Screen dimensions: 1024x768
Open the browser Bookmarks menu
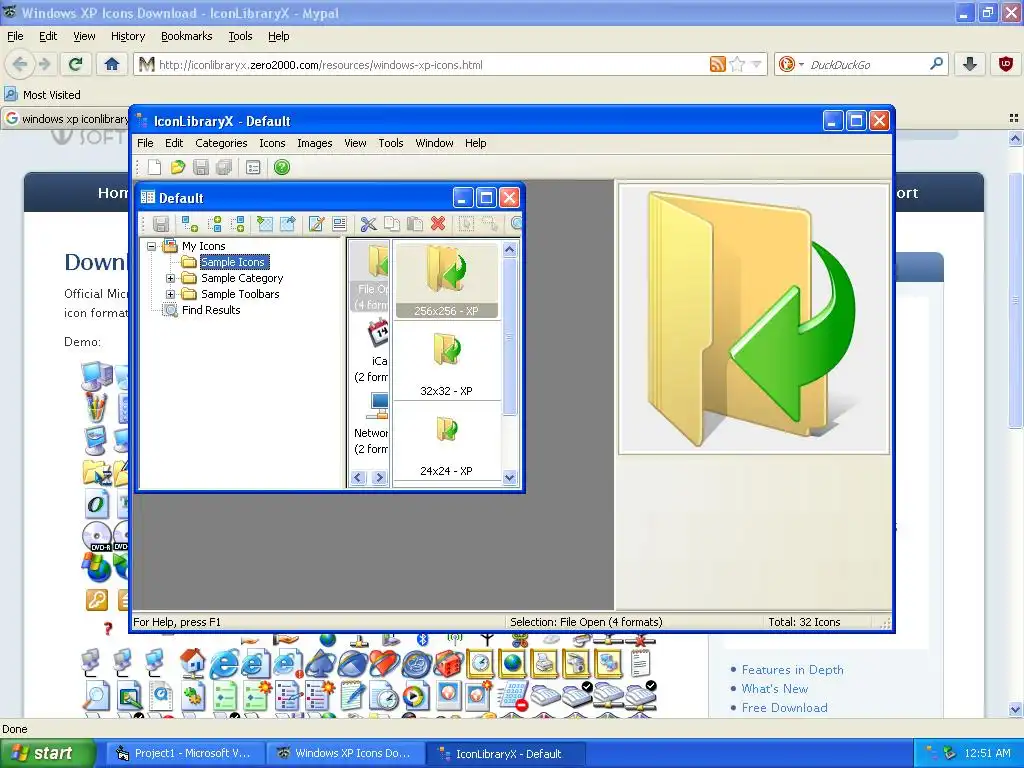point(187,36)
